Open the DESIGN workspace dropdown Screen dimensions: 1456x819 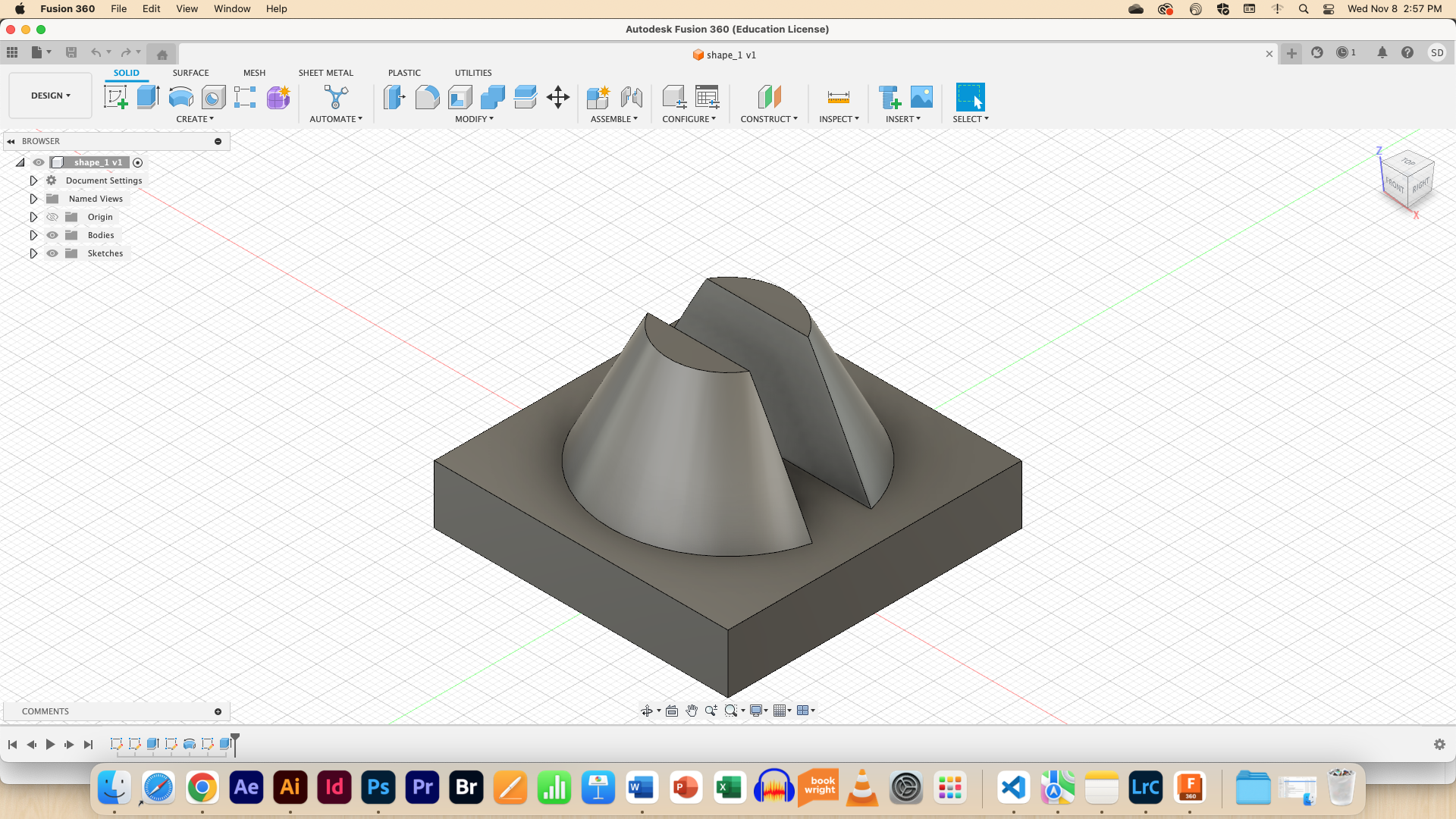[x=50, y=96]
